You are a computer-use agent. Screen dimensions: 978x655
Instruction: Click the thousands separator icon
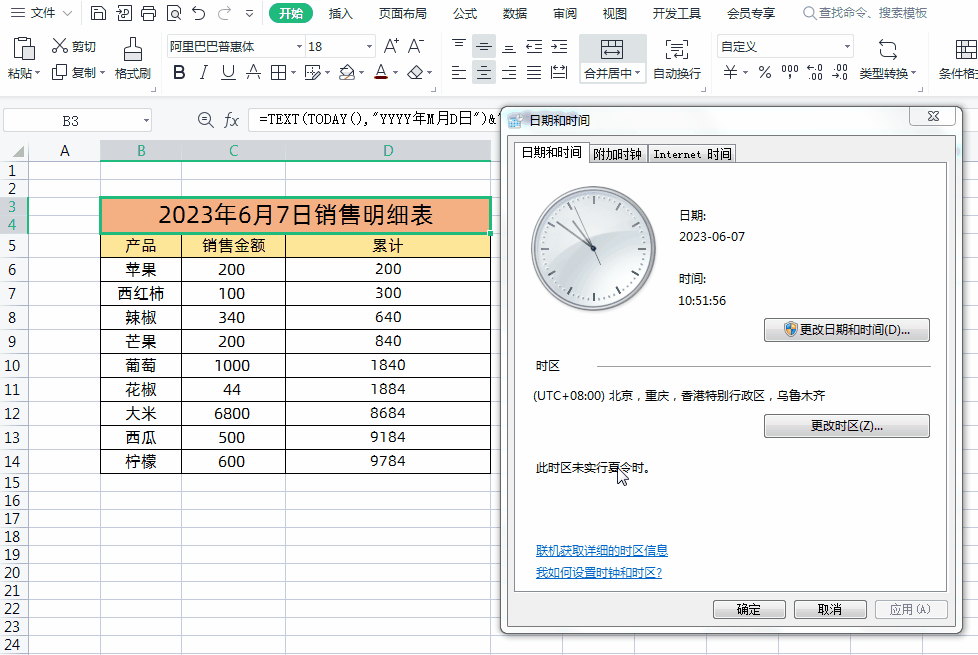click(x=790, y=72)
